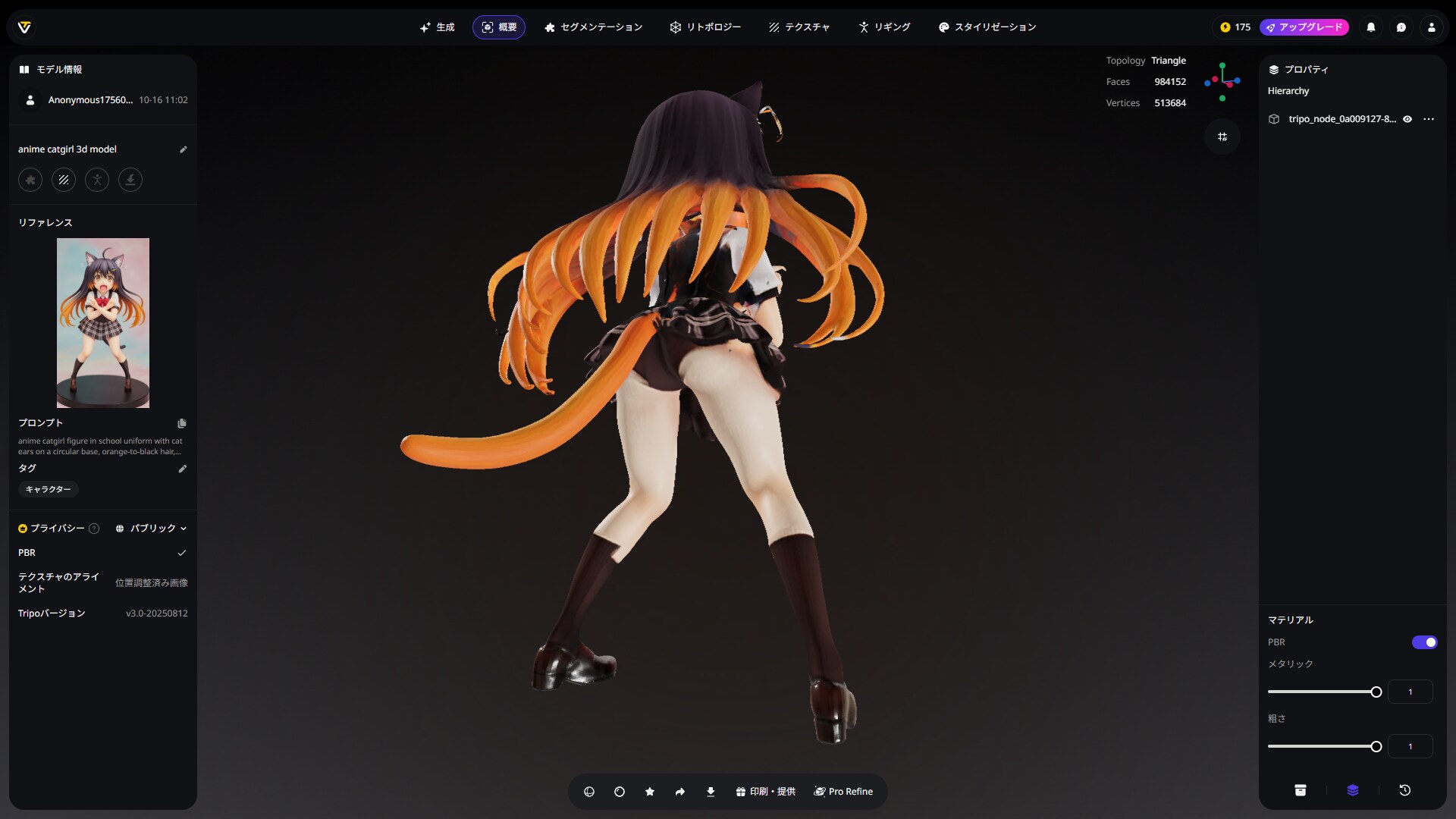Copy the prompt text with copy icon
This screenshot has width=1456, height=819.
182,423
